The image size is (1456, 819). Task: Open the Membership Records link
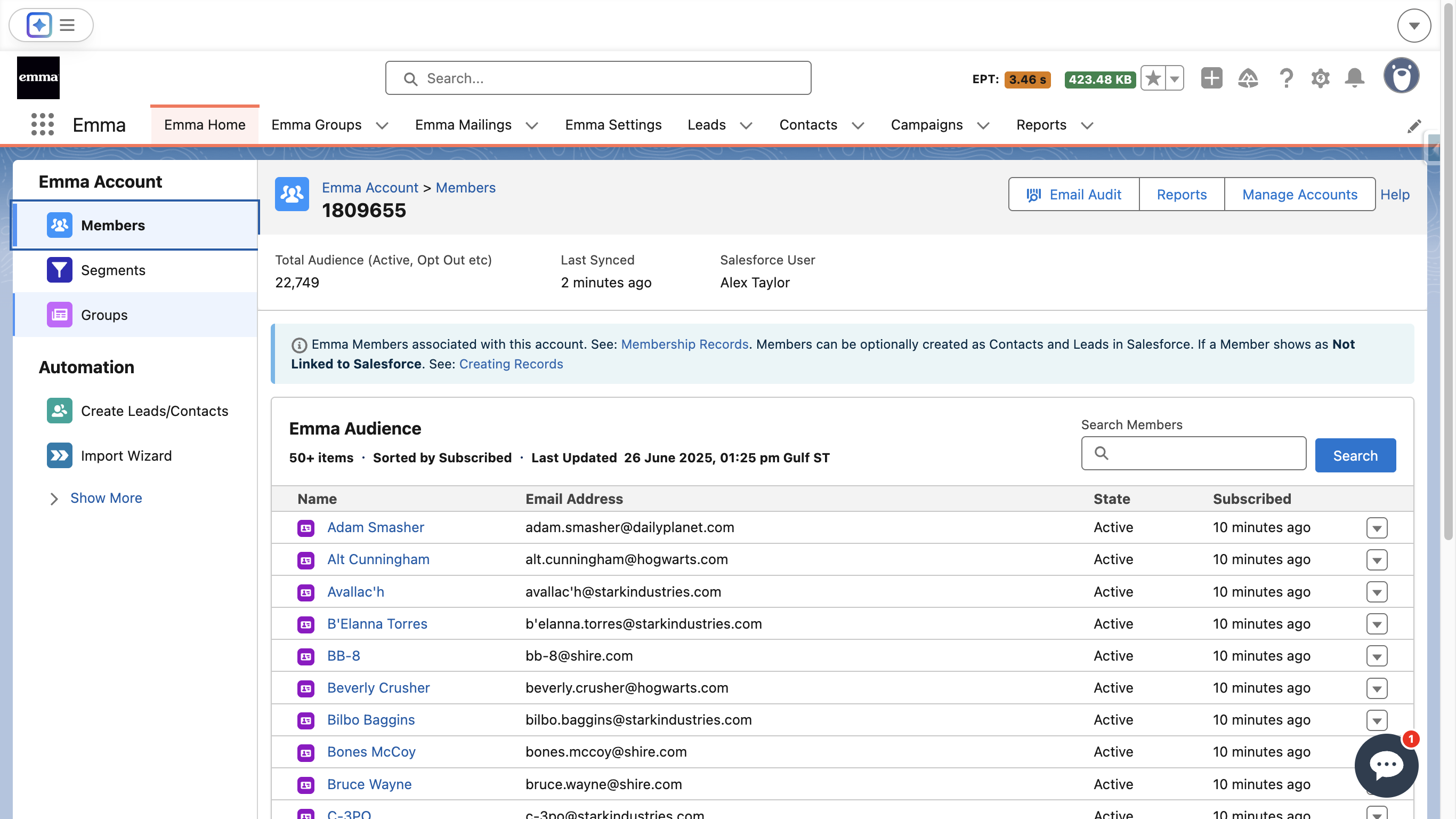pos(684,344)
